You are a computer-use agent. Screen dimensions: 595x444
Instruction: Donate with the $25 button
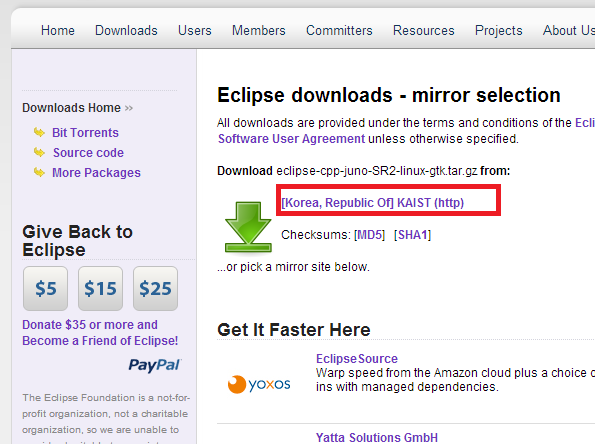click(156, 288)
